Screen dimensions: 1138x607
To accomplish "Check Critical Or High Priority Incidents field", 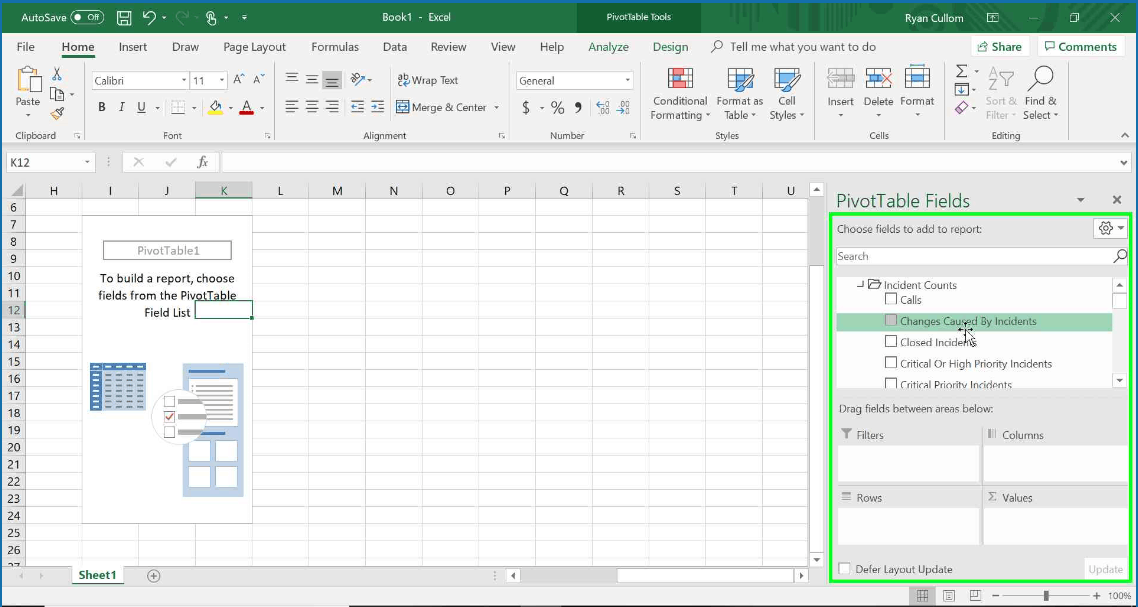I will (x=891, y=362).
